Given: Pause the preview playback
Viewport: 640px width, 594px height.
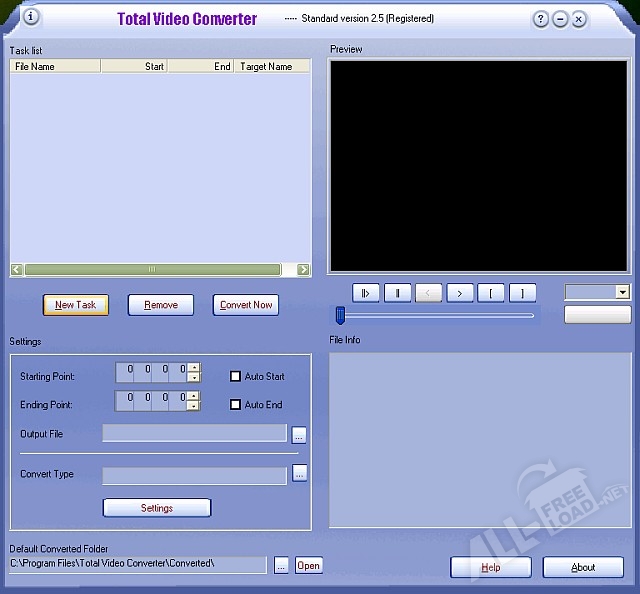Looking at the screenshot, I should [x=398, y=293].
